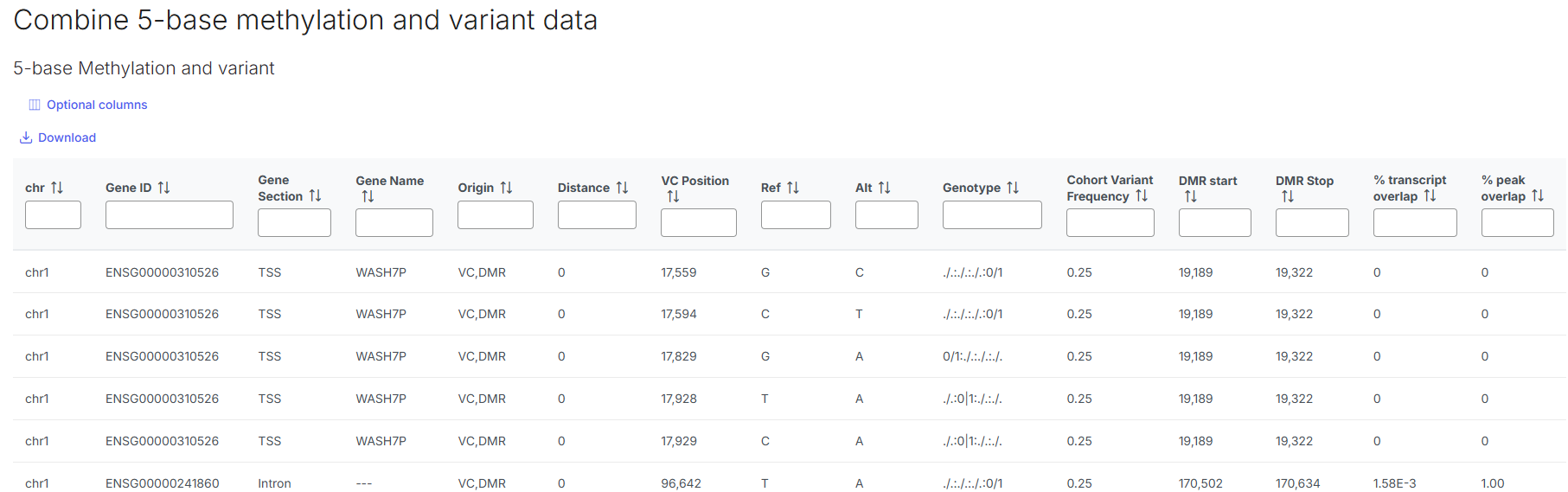1568x492 pixels.
Task: Click the Genotype filter input
Action: click(991, 215)
